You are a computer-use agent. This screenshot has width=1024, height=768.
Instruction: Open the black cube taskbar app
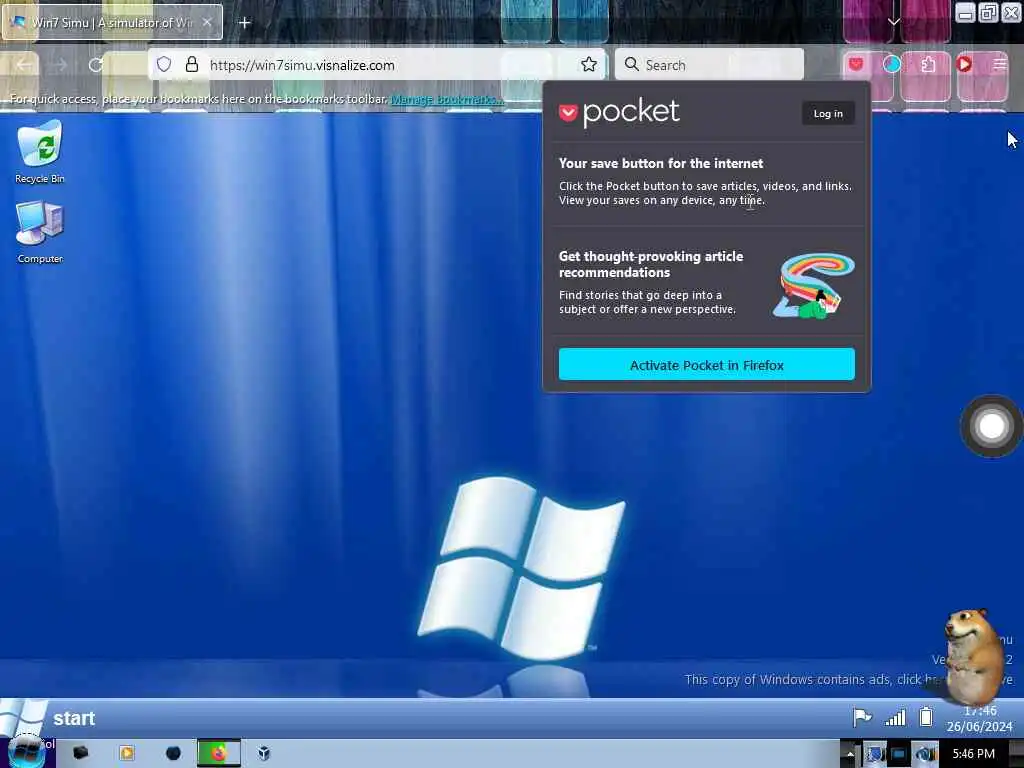coord(80,753)
